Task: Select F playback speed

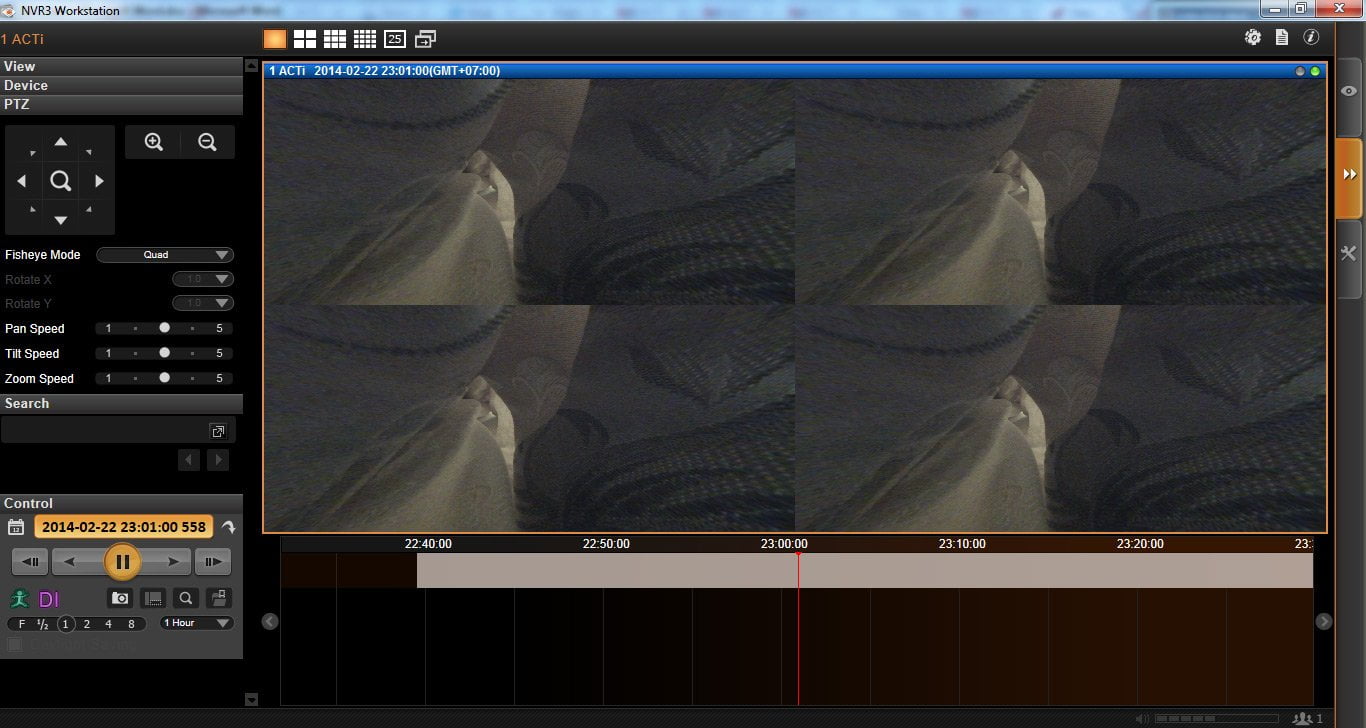Action: coord(22,624)
